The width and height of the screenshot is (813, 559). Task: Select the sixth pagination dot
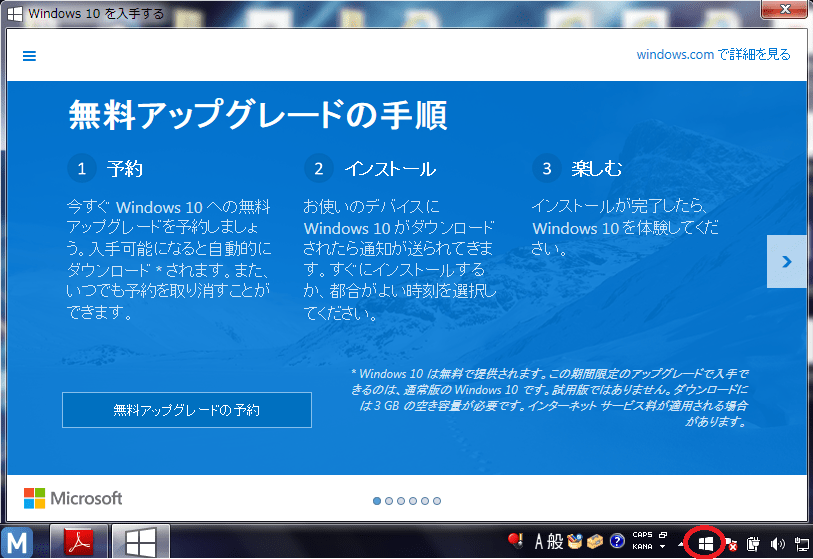click(x=437, y=501)
